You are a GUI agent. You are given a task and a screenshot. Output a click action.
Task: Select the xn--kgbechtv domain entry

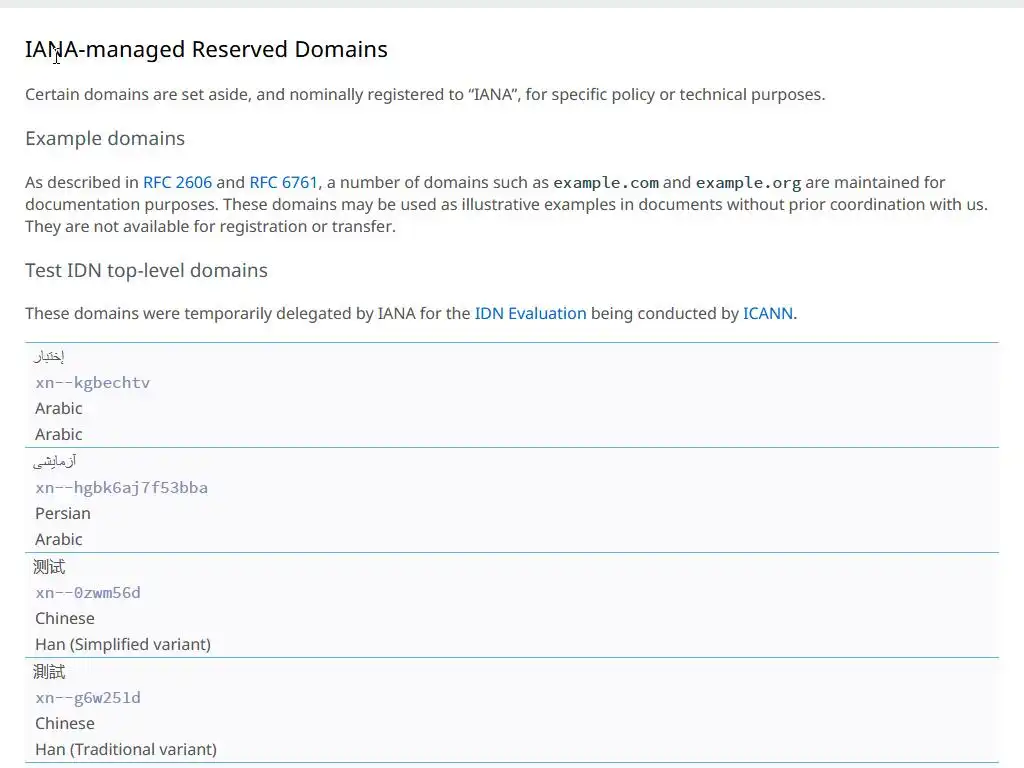(x=93, y=382)
